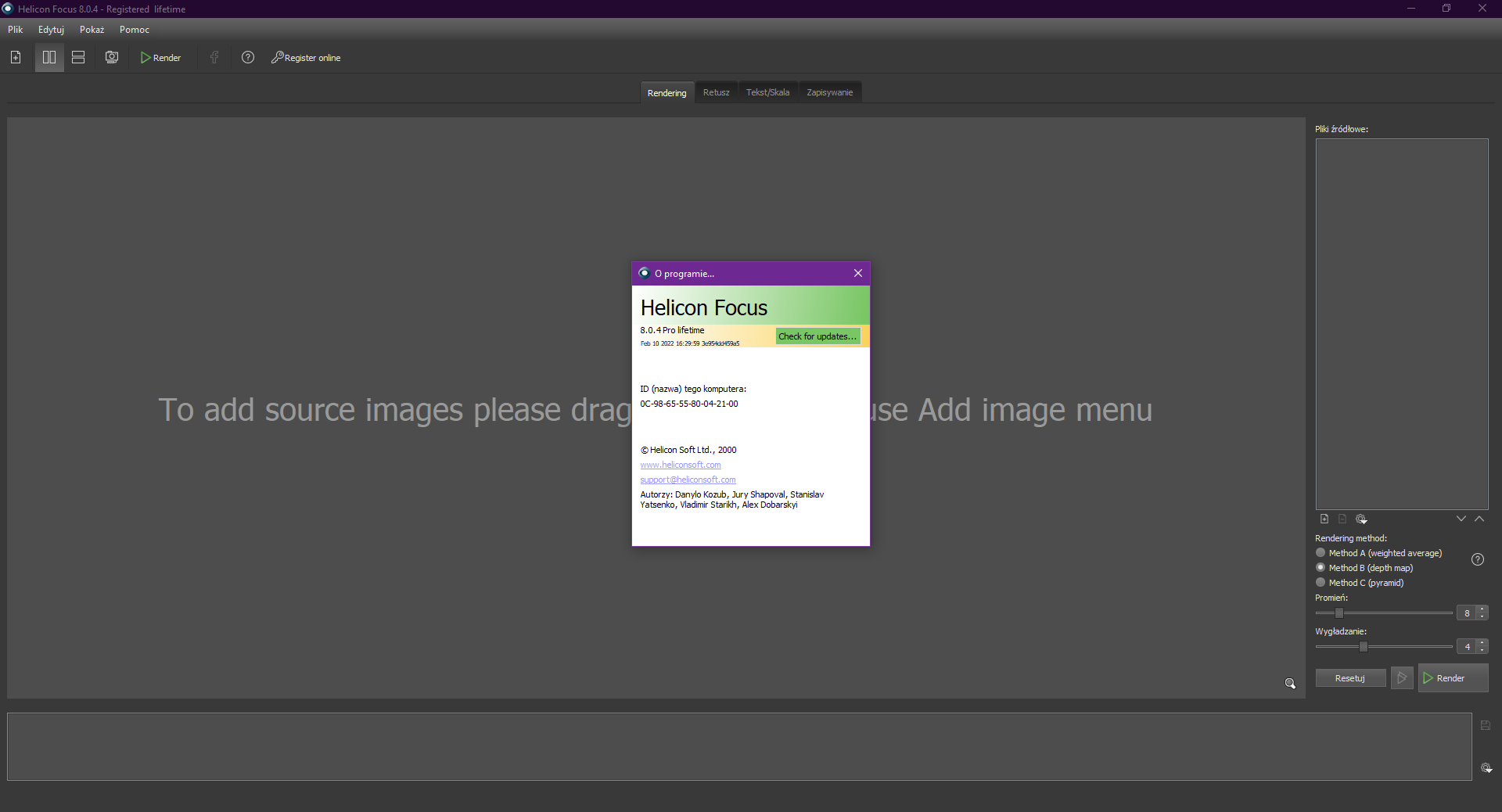Click move up chevron under source files
This screenshot has width=1502, height=812.
click(x=1479, y=519)
